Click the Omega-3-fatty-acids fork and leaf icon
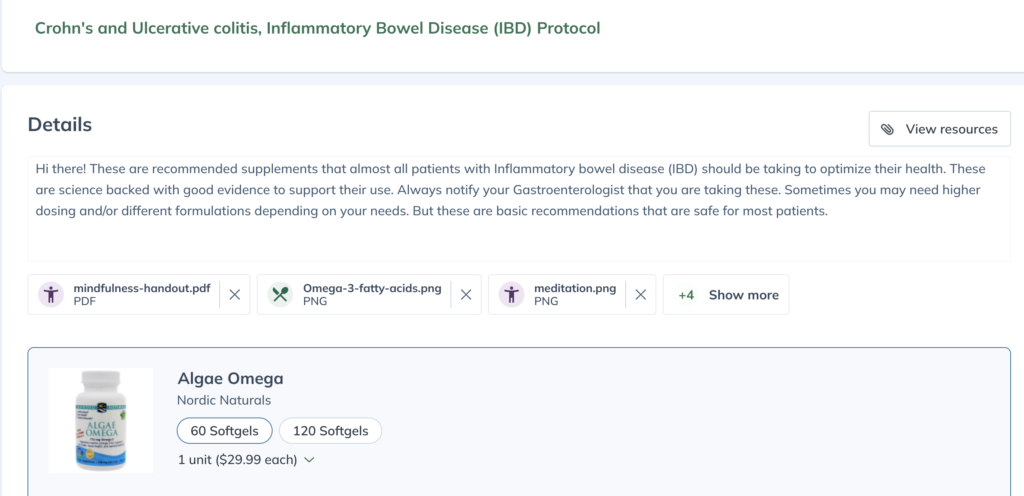The image size is (1024, 496). pos(281,295)
